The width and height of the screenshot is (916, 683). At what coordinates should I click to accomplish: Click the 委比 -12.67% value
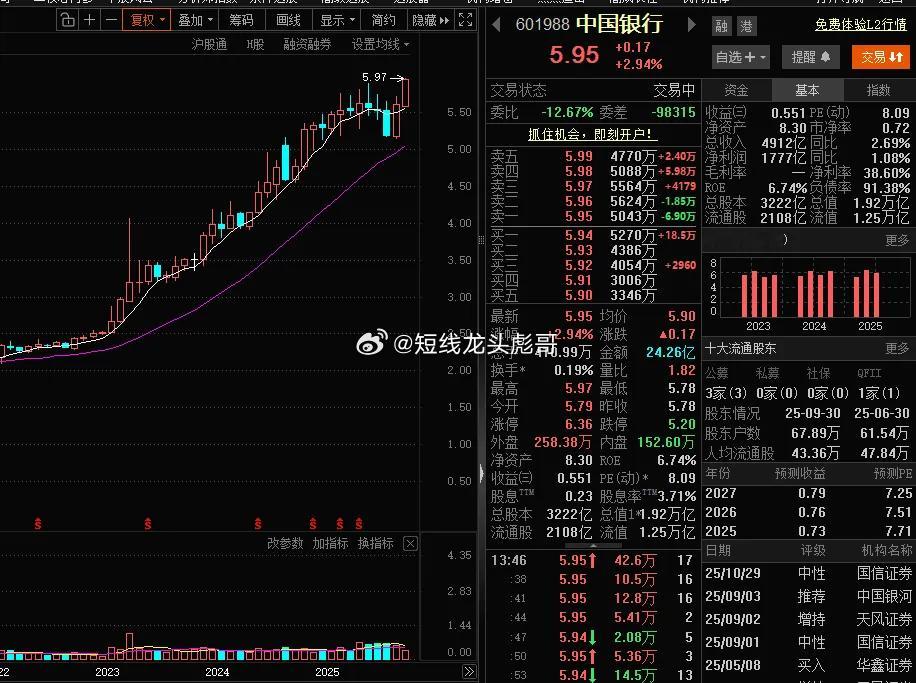coord(567,112)
